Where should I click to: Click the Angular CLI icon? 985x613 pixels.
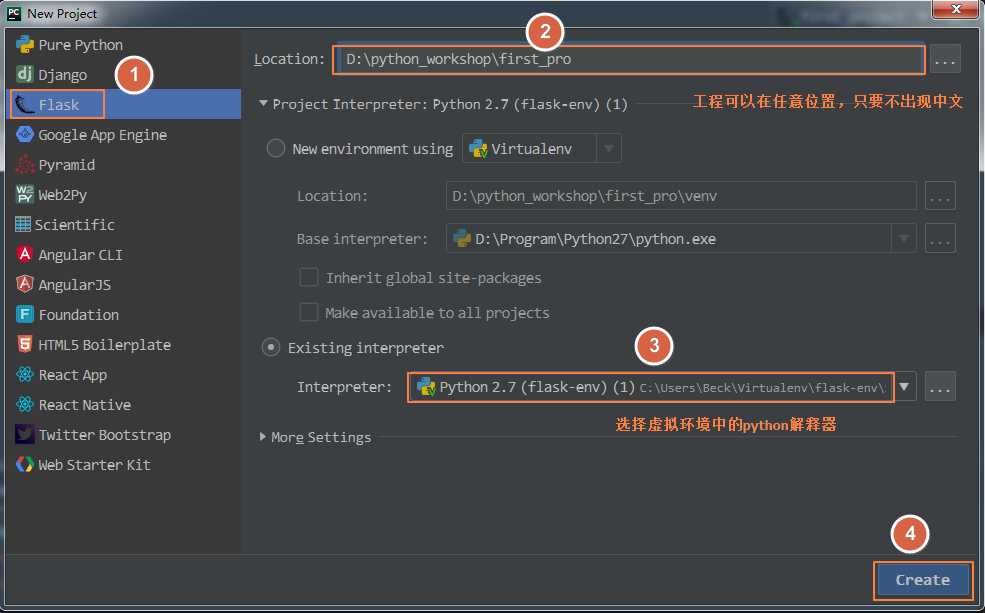pyautogui.click(x=24, y=254)
